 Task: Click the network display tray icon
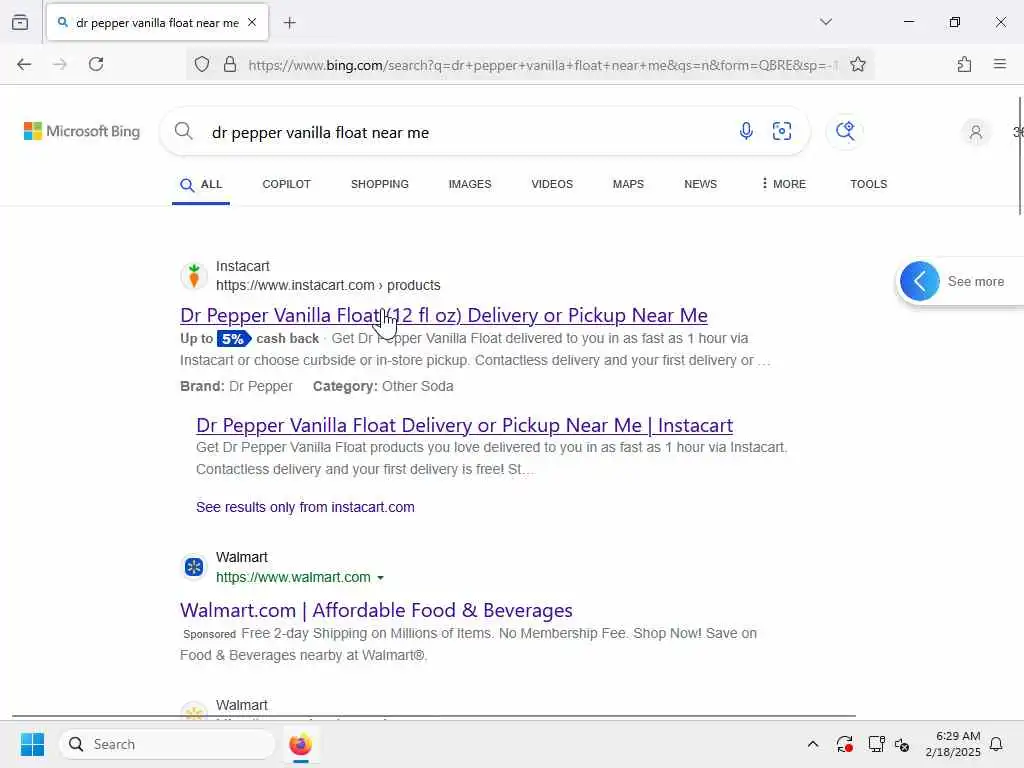(x=876, y=744)
